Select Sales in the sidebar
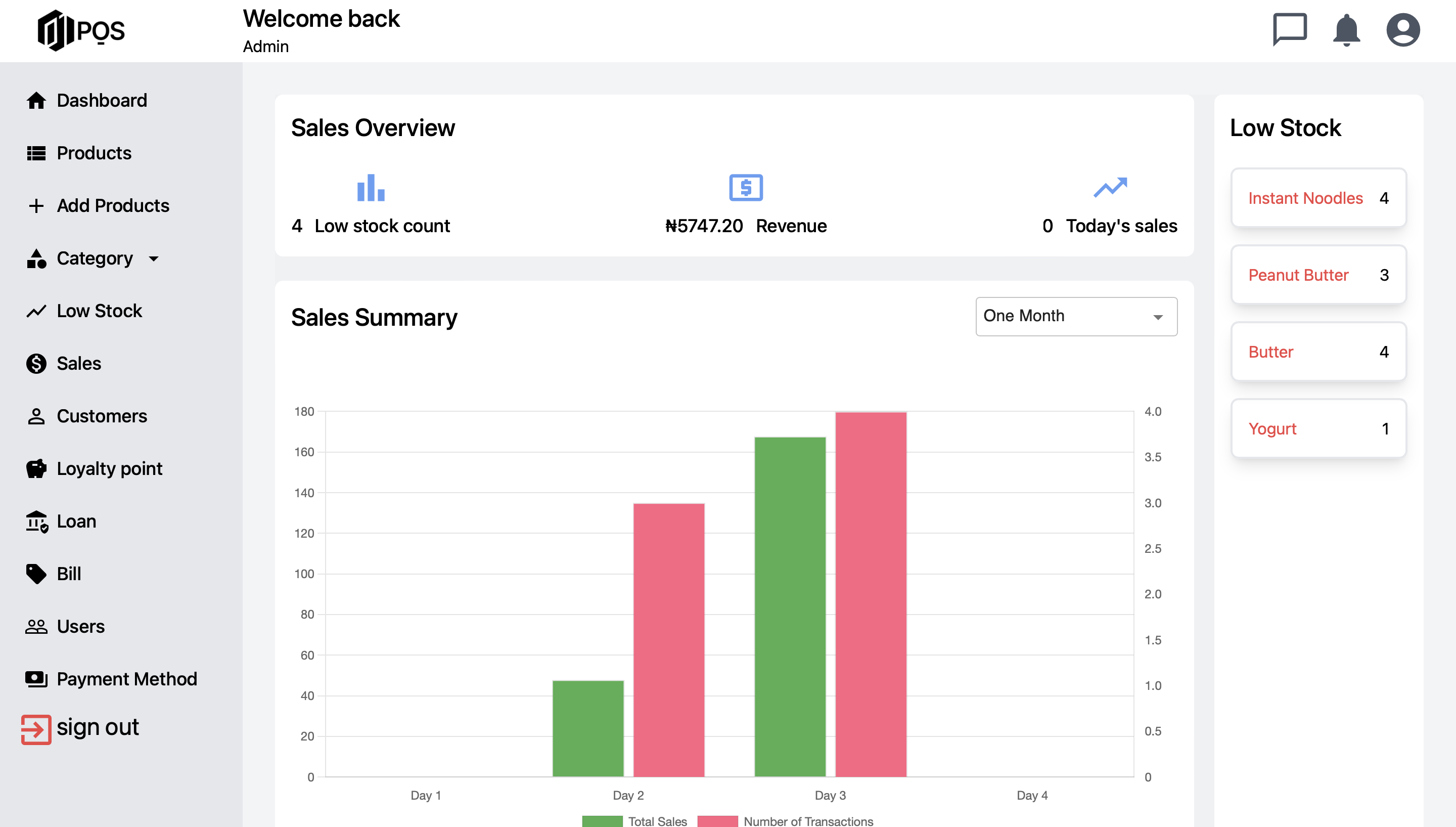The width and height of the screenshot is (1456, 827). 79,364
